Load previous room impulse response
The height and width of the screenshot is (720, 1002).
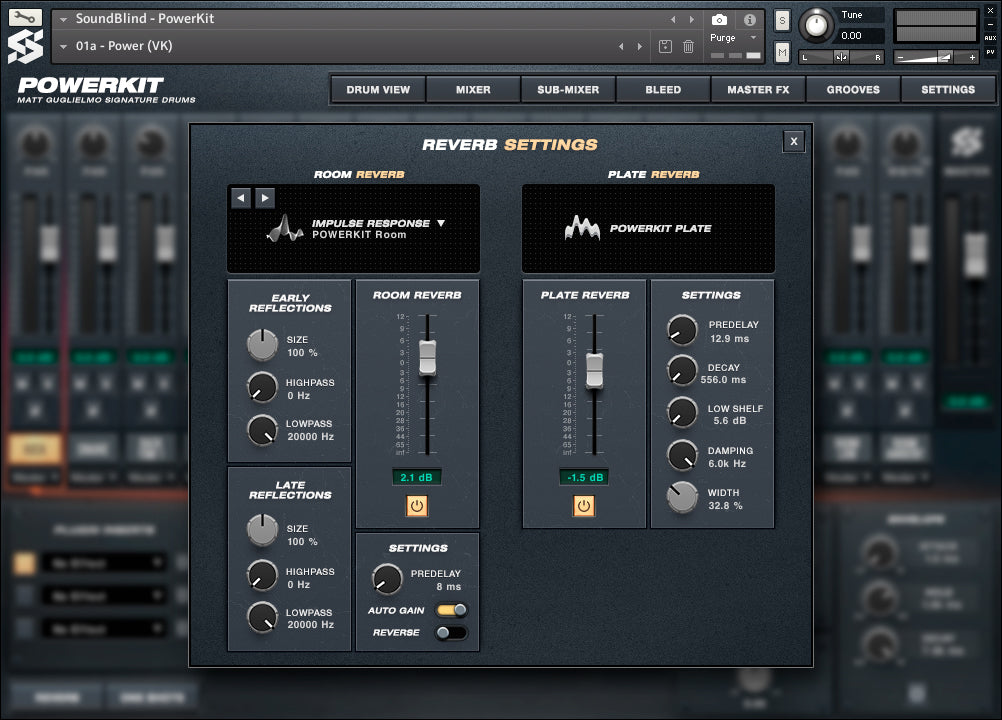[240, 198]
